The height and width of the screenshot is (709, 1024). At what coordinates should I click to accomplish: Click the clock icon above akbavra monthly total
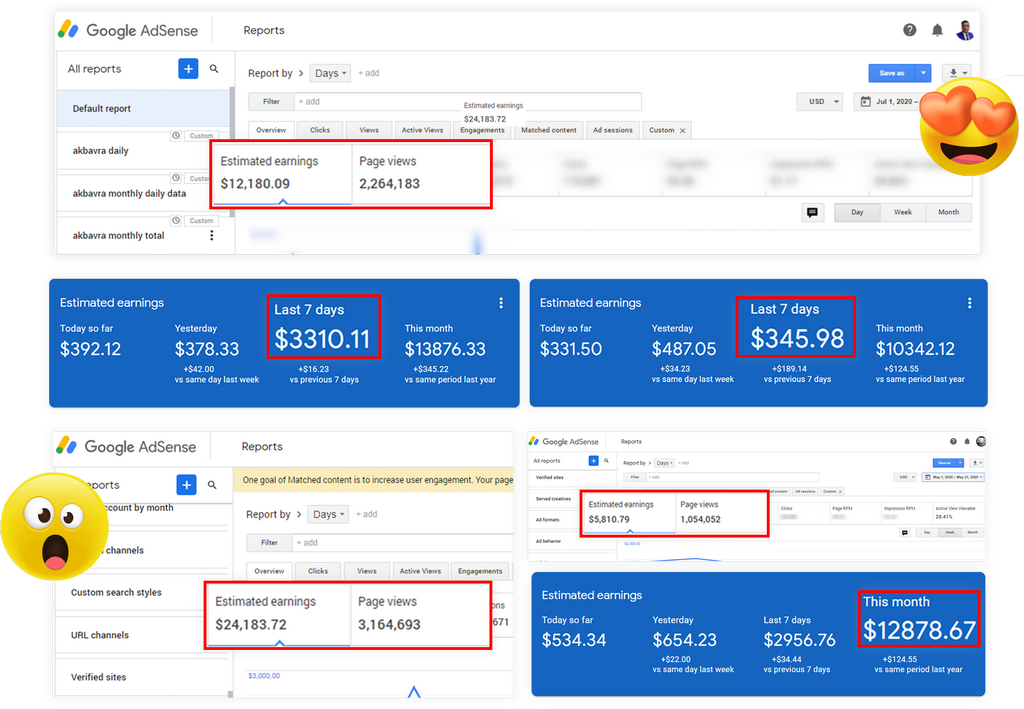pos(176,221)
